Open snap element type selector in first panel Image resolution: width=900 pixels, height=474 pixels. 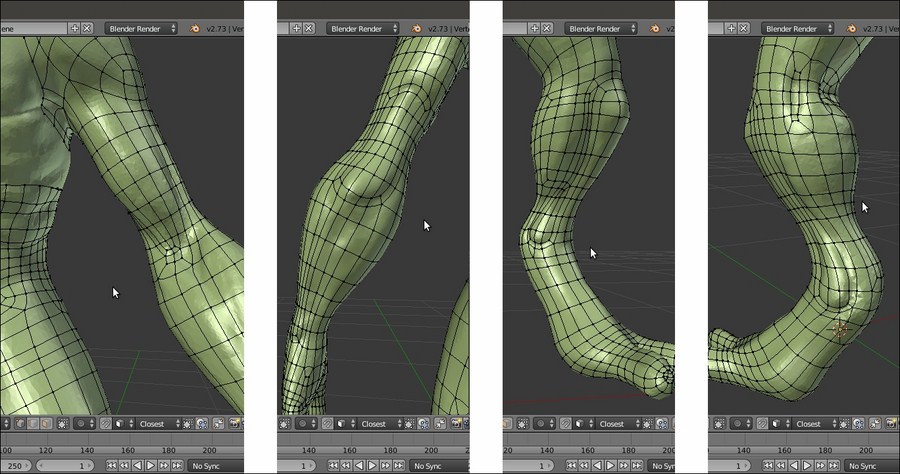click(x=123, y=424)
